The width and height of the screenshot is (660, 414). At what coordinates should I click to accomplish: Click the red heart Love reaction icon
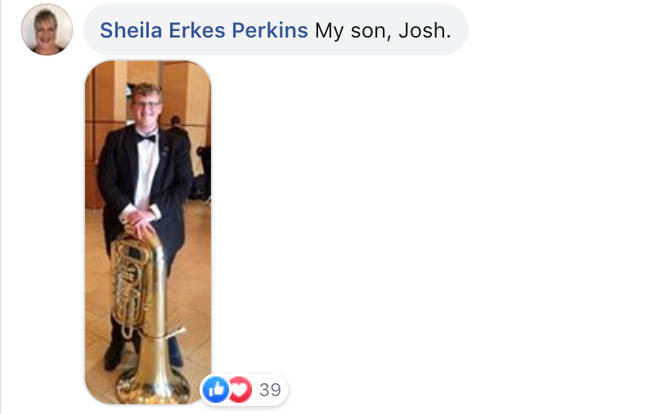pyautogui.click(x=240, y=390)
